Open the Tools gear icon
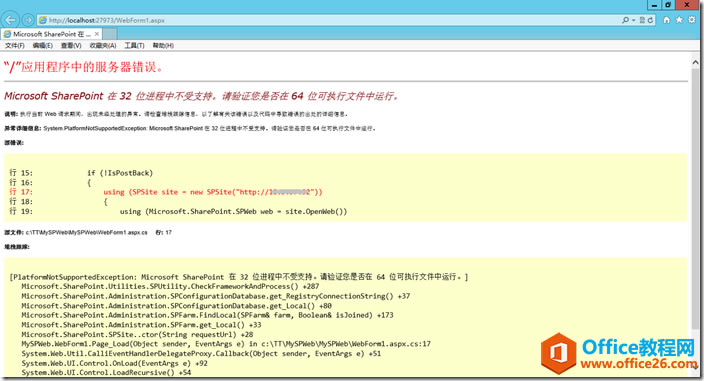Screen dimensions: 704x381 [692, 20]
